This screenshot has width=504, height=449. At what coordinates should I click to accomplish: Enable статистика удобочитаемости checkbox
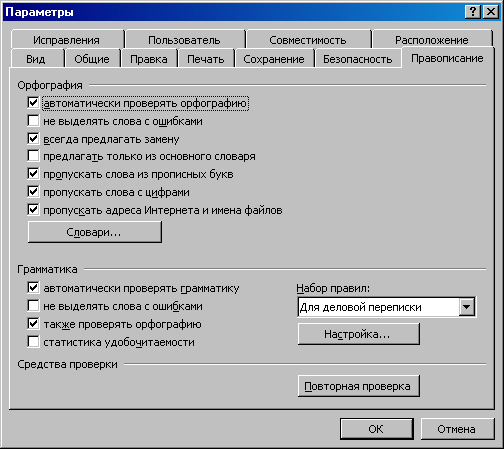click(33, 342)
